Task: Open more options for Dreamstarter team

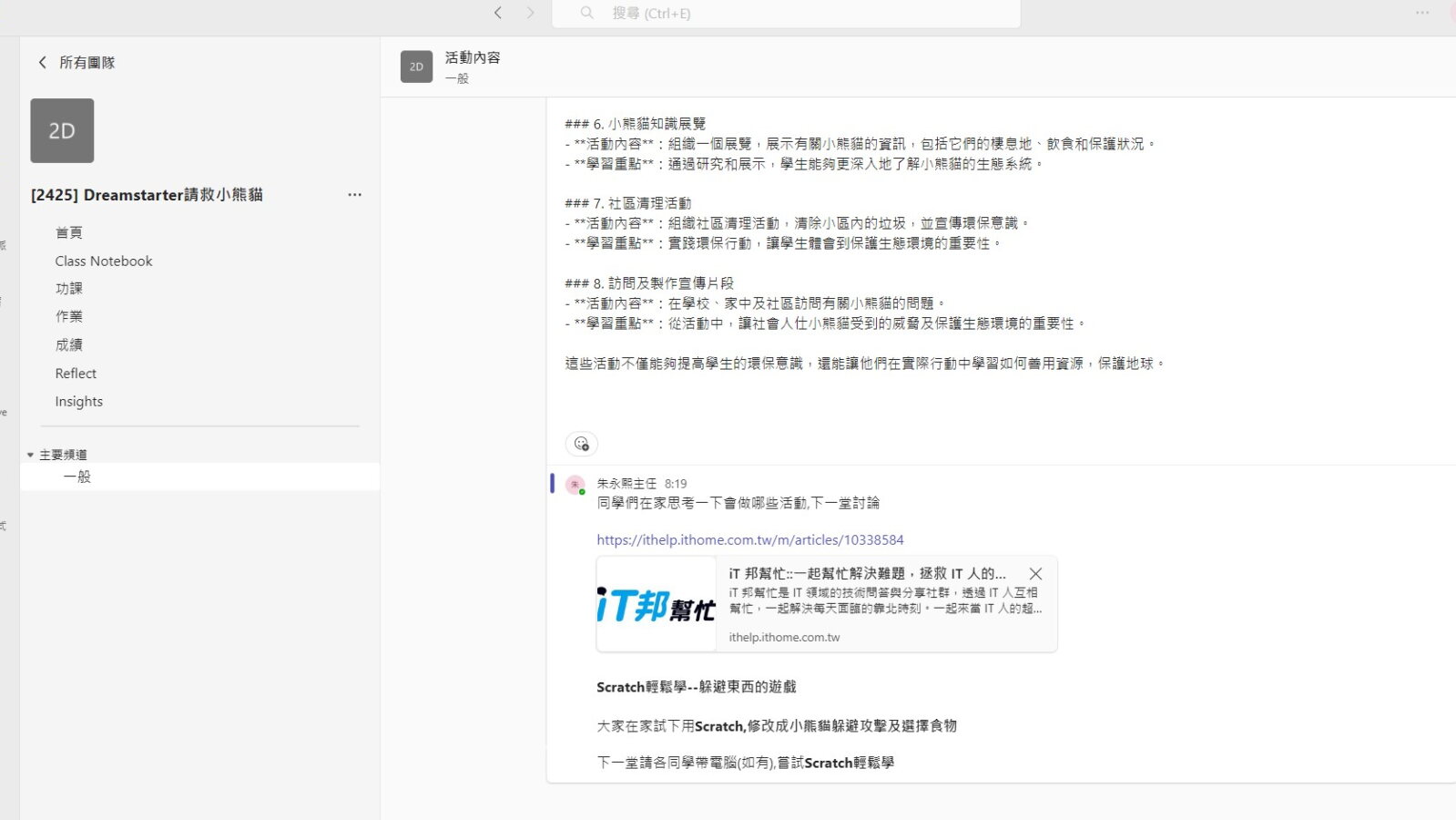Action: [354, 195]
